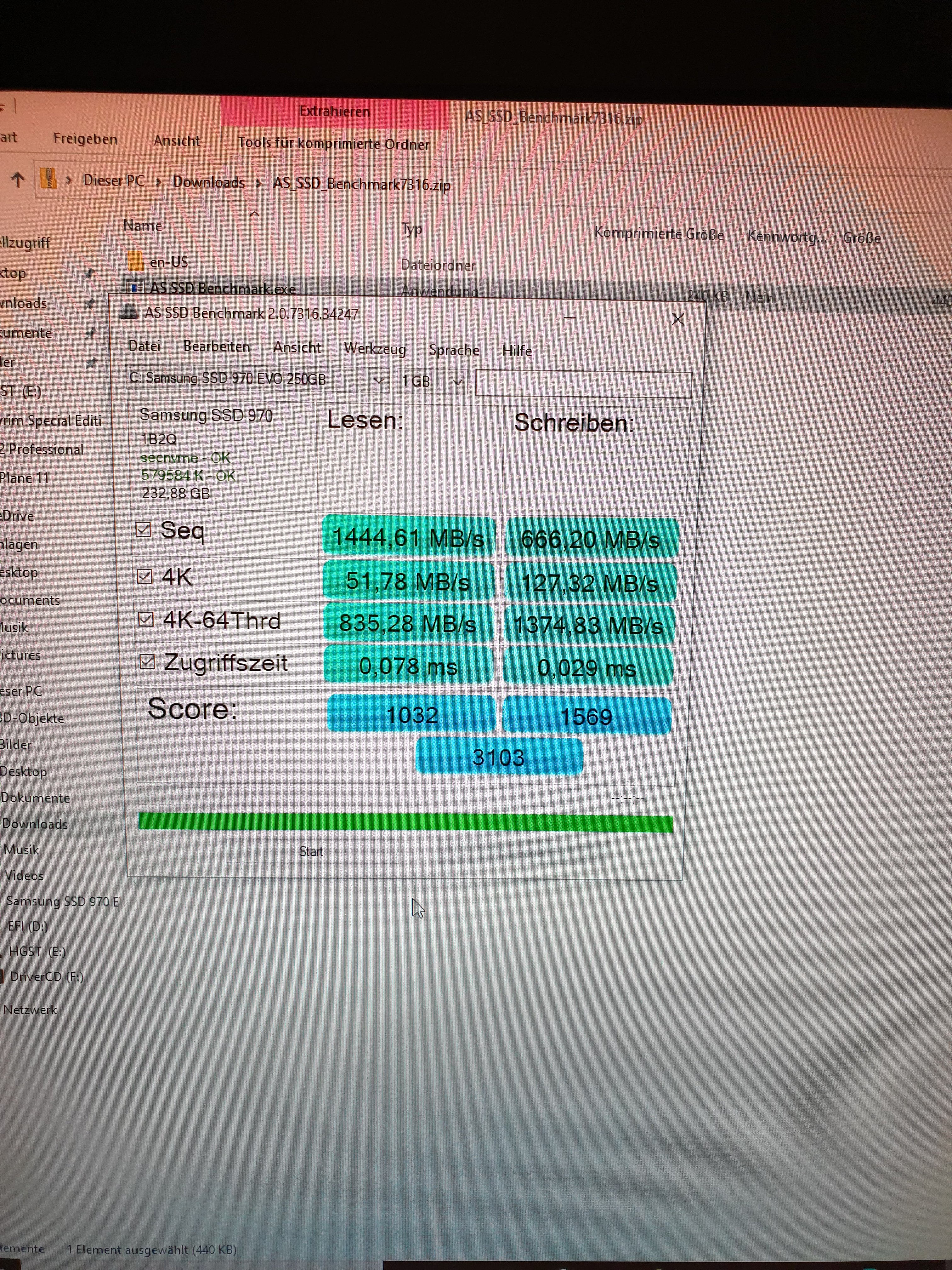Disable the 4K-64Thrd test checkbox
The width and height of the screenshot is (952, 1270).
[146, 619]
